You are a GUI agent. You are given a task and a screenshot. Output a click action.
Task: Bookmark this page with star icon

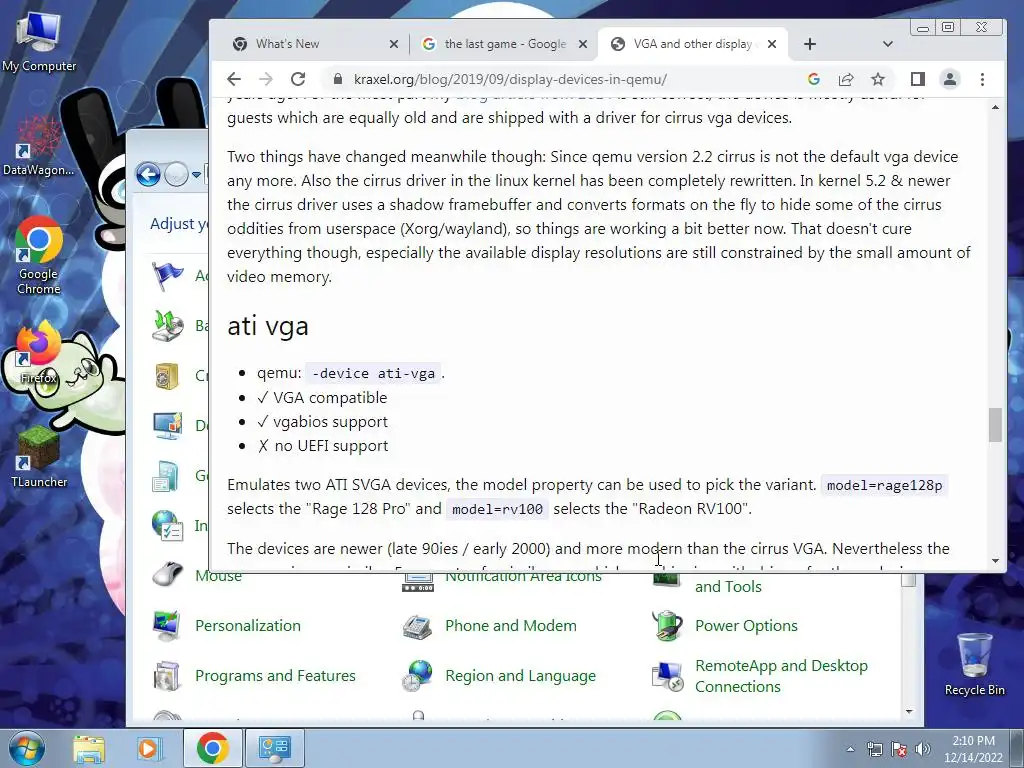pos(878,79)
